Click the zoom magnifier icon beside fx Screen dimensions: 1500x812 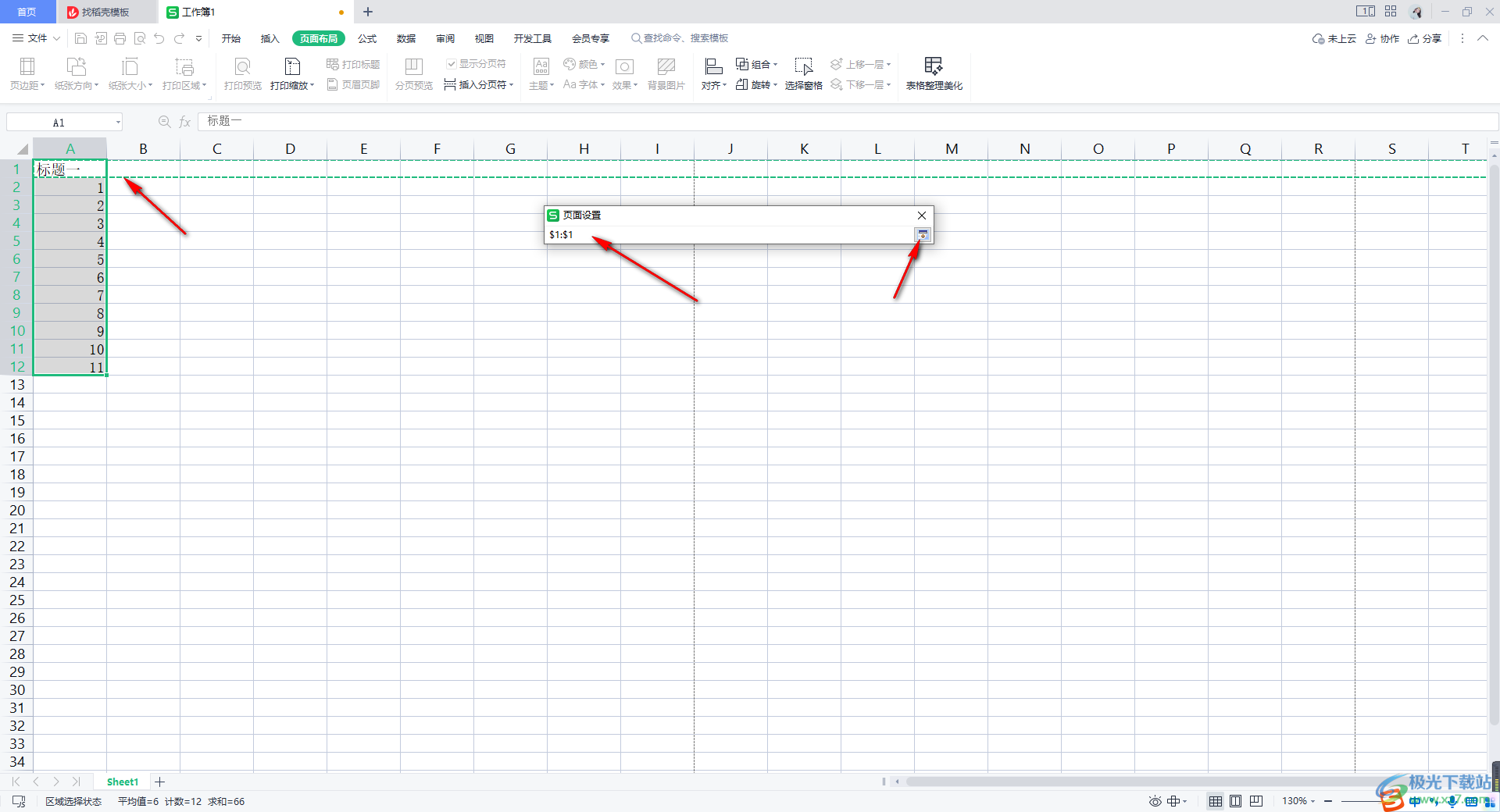(164, 122)
